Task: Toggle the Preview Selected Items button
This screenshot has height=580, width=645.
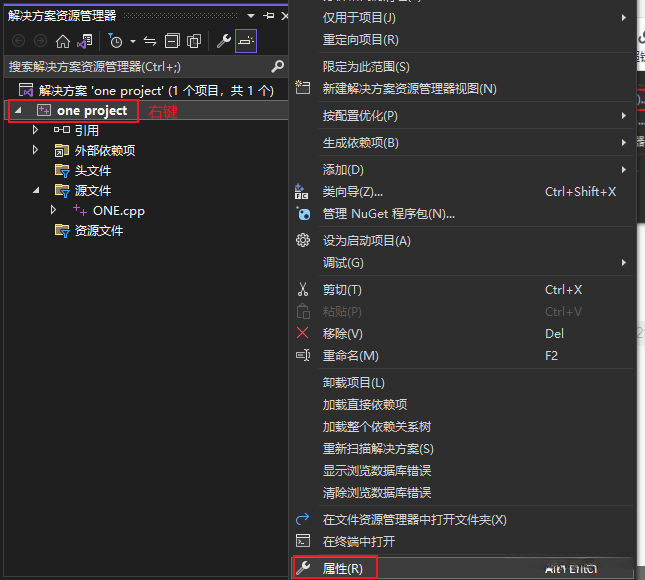Action: pyautogui.click(x=246, y=41)
